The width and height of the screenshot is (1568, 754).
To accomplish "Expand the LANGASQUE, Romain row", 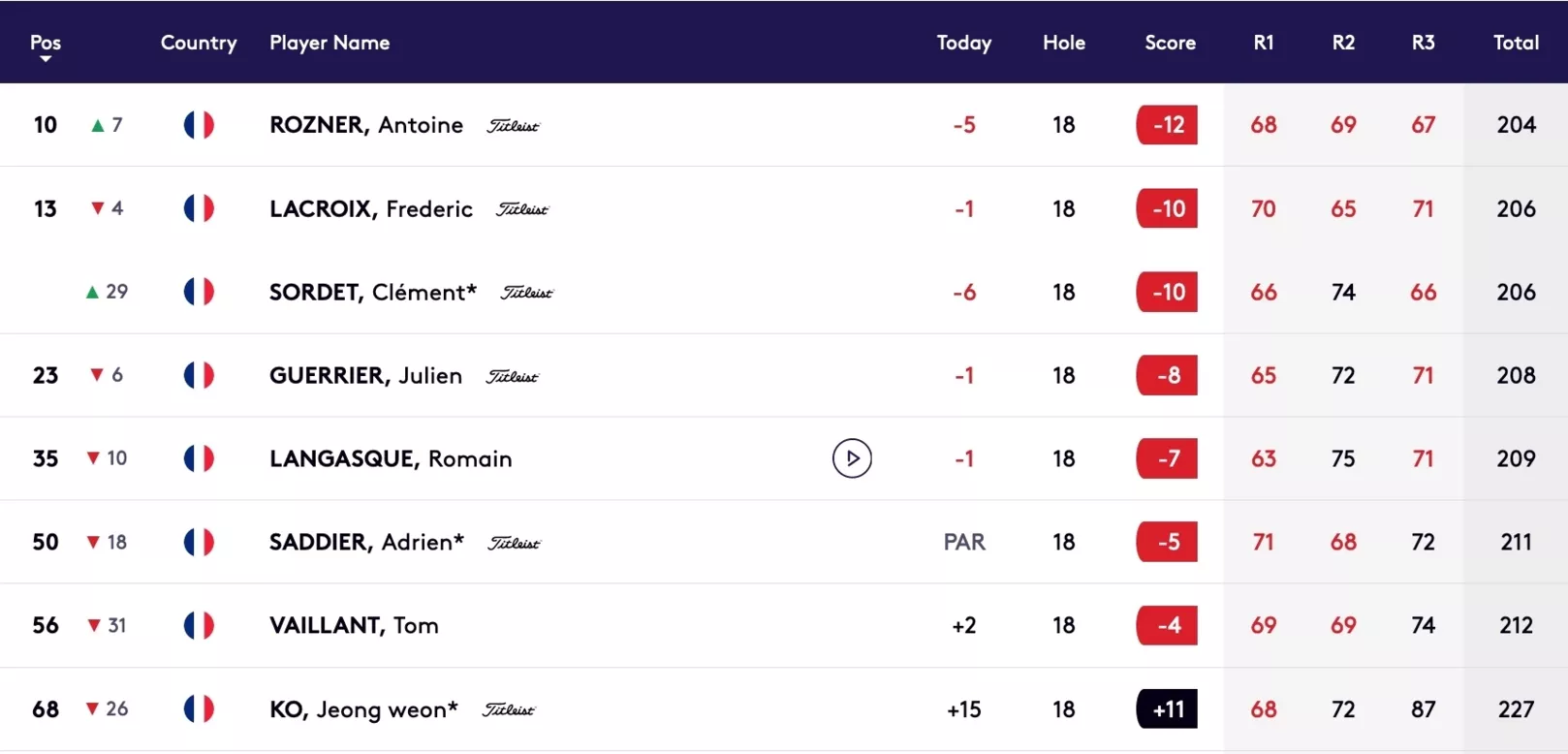I will point(784,458).
